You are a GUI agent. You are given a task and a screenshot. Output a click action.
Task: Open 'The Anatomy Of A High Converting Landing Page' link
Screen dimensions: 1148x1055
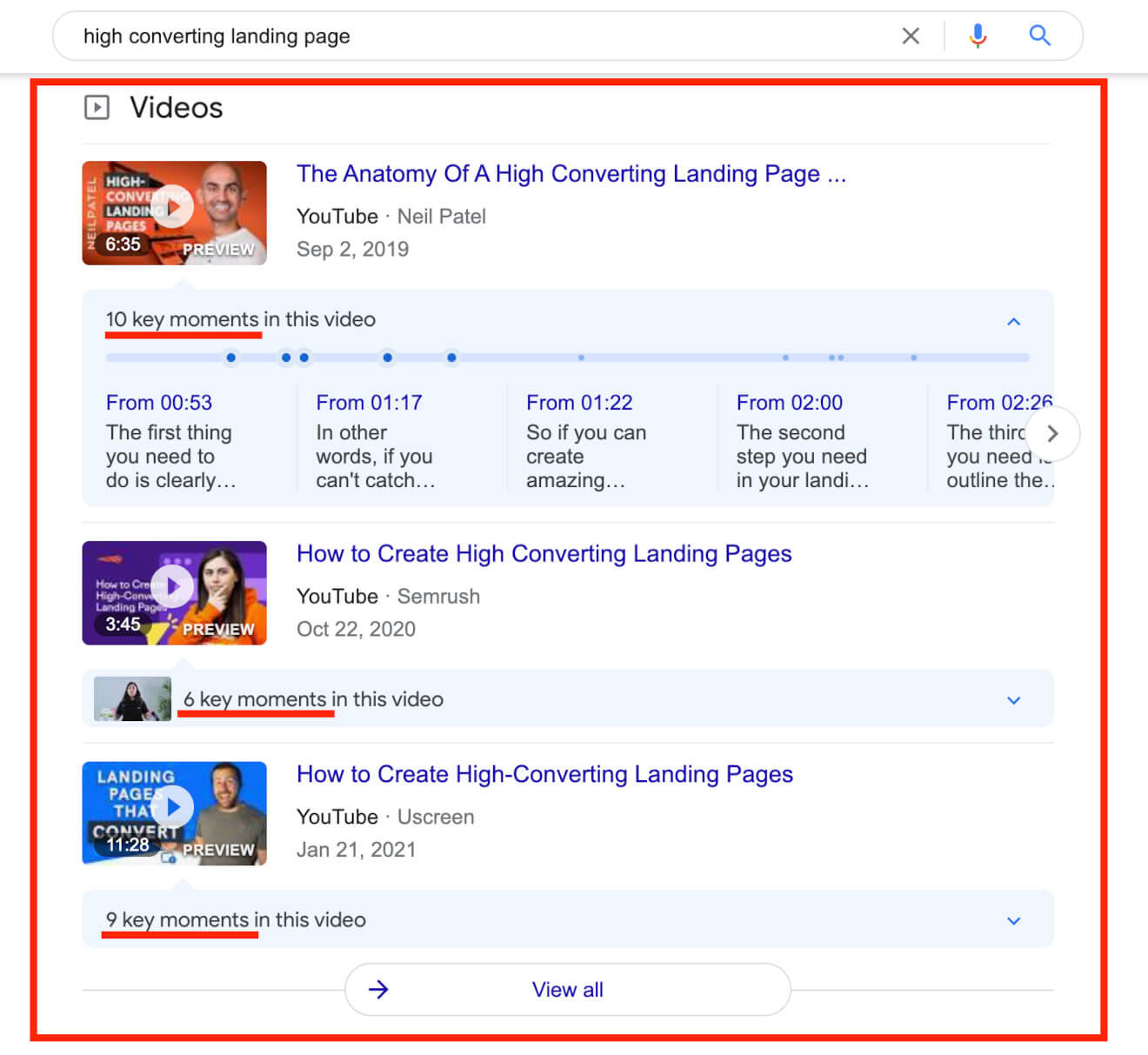571,174
